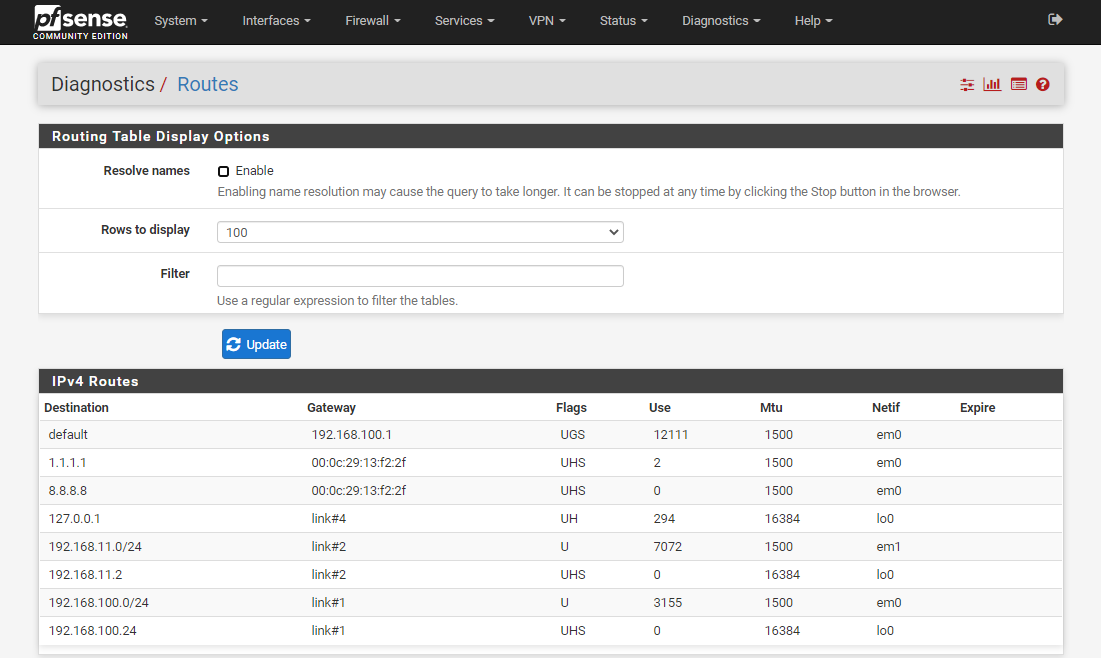Click the Use column header

[659, 408]
